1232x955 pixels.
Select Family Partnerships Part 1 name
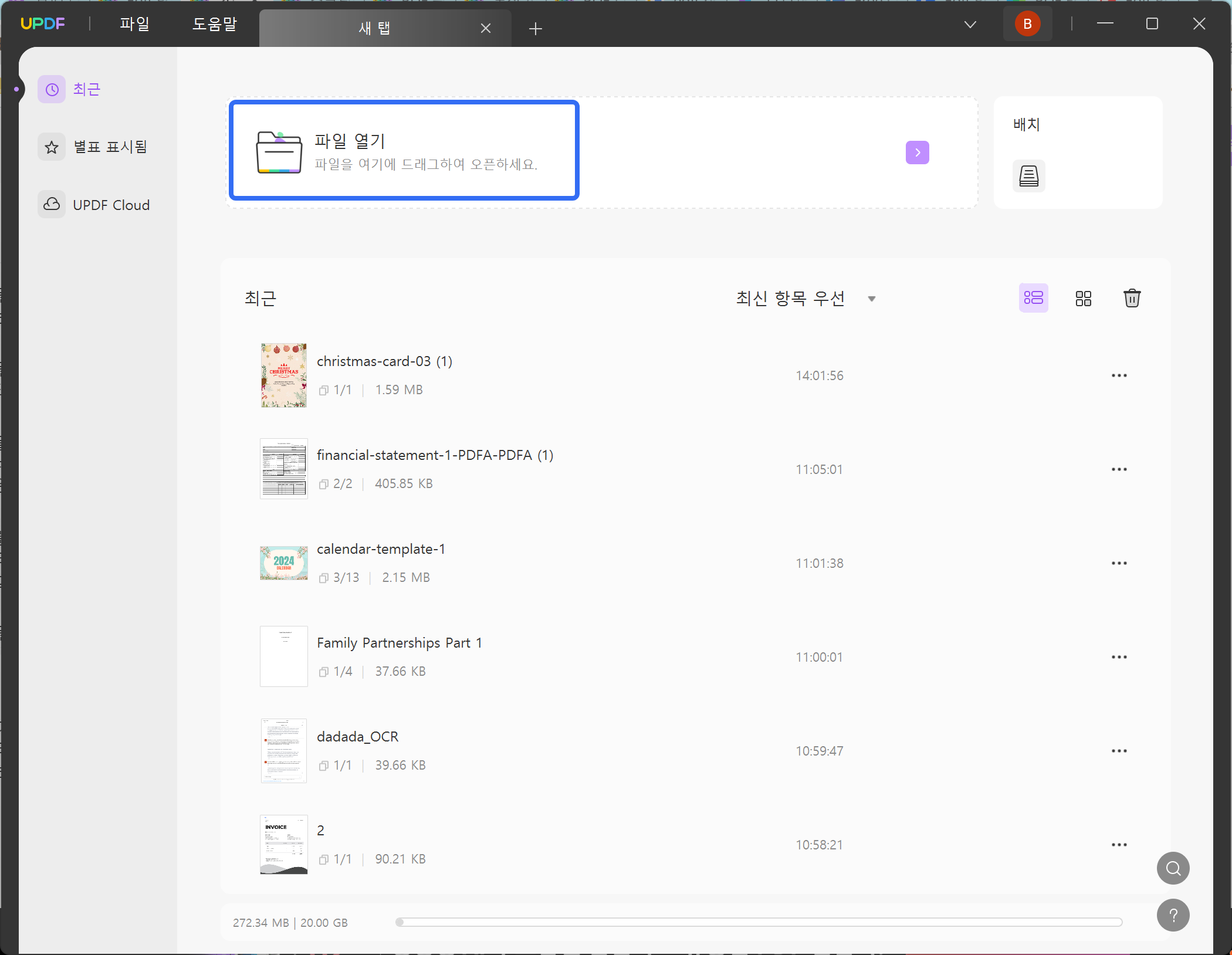[x=400, y=643]
